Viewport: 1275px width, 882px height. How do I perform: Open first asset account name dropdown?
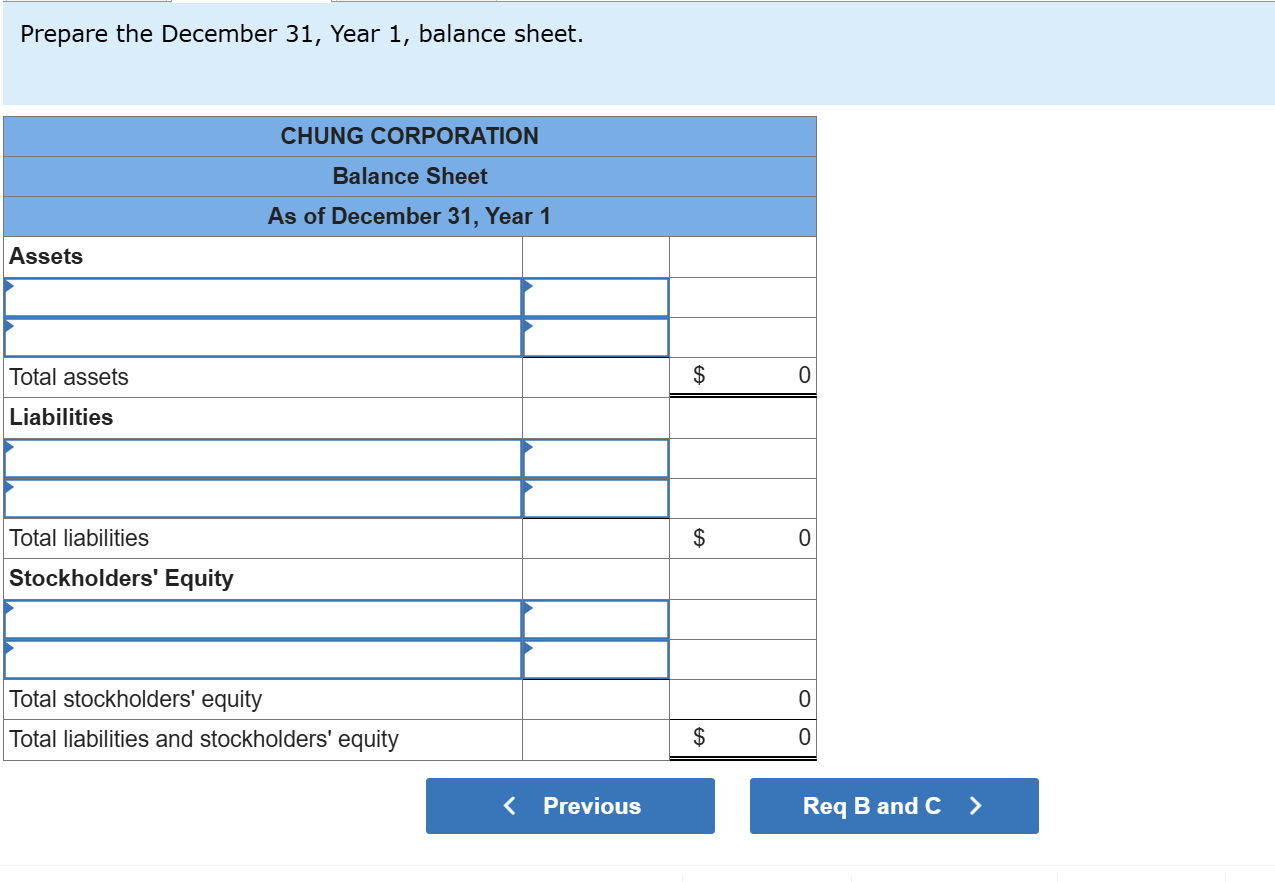coord(263,298)
